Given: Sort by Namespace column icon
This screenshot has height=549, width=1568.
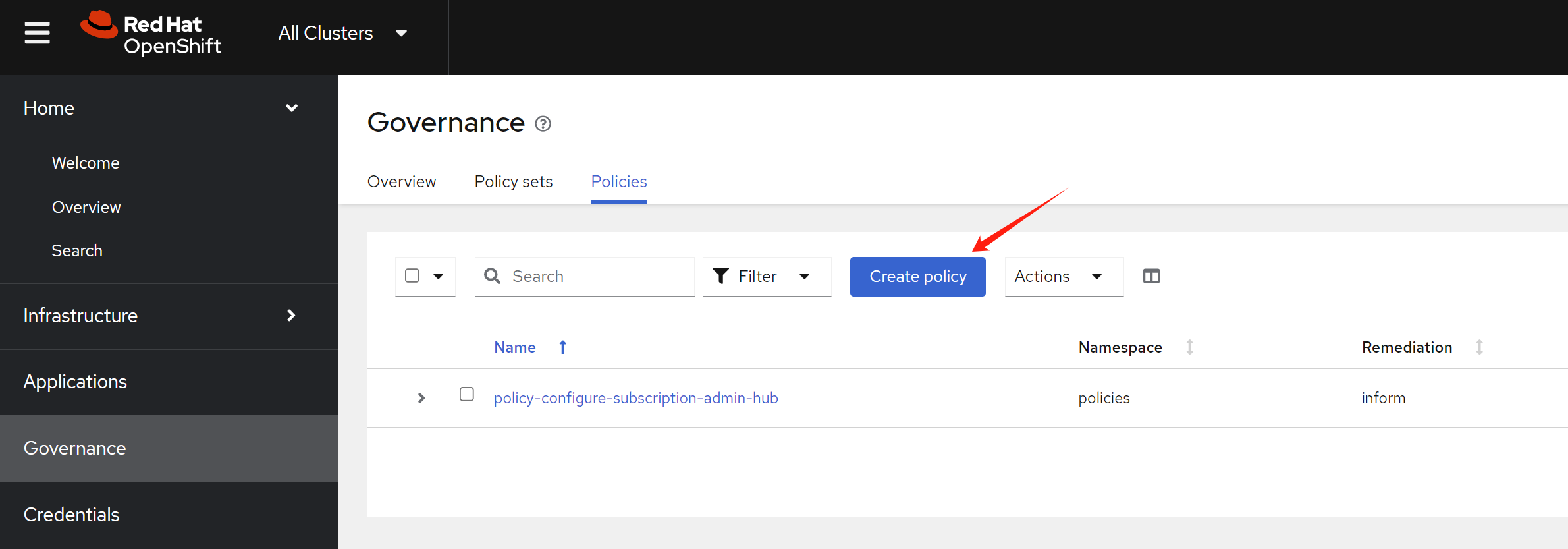Looking at the screenshot, I should click(1189, 347).
